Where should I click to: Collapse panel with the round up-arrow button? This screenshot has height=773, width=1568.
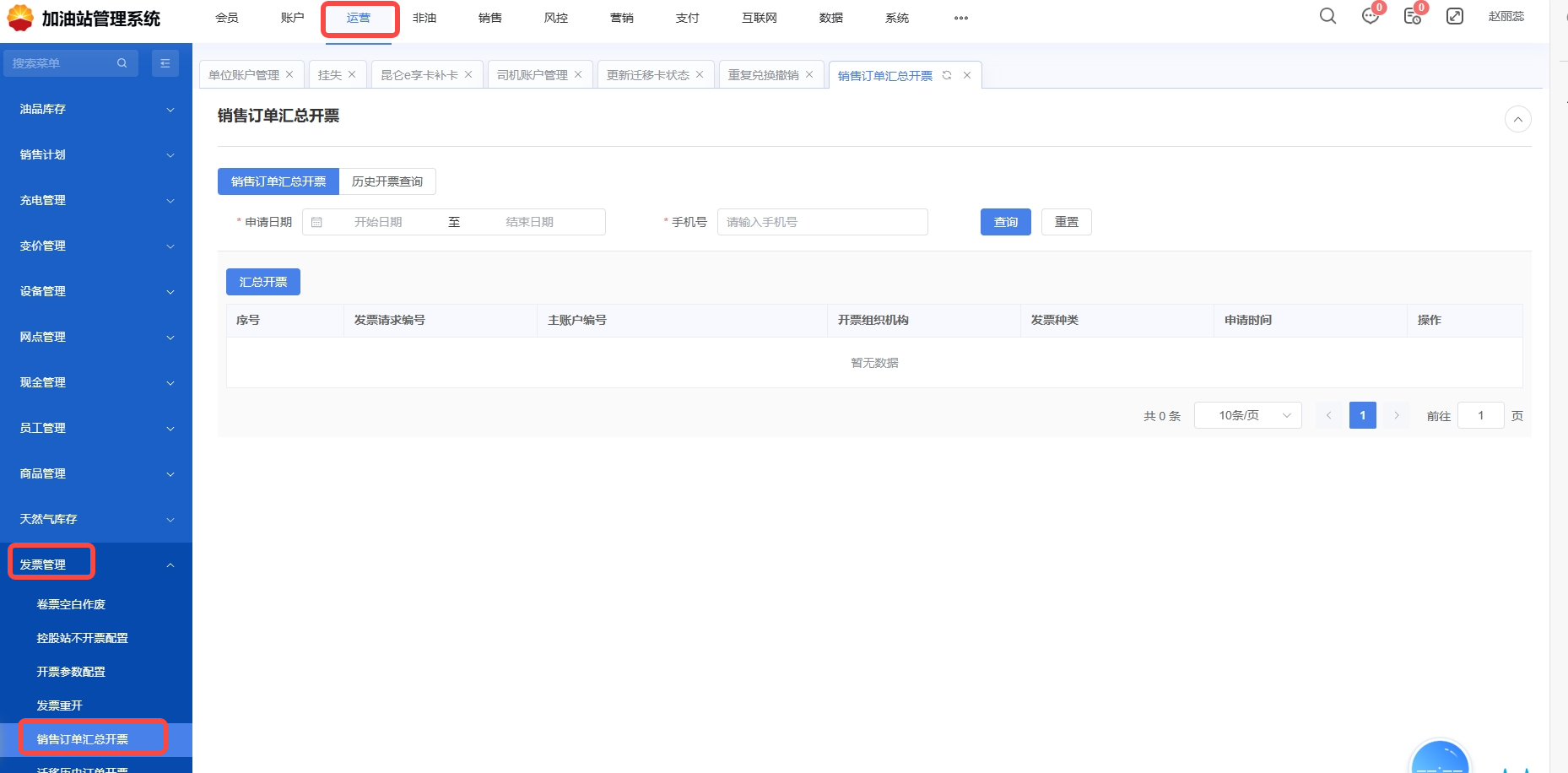(1517, 119)
